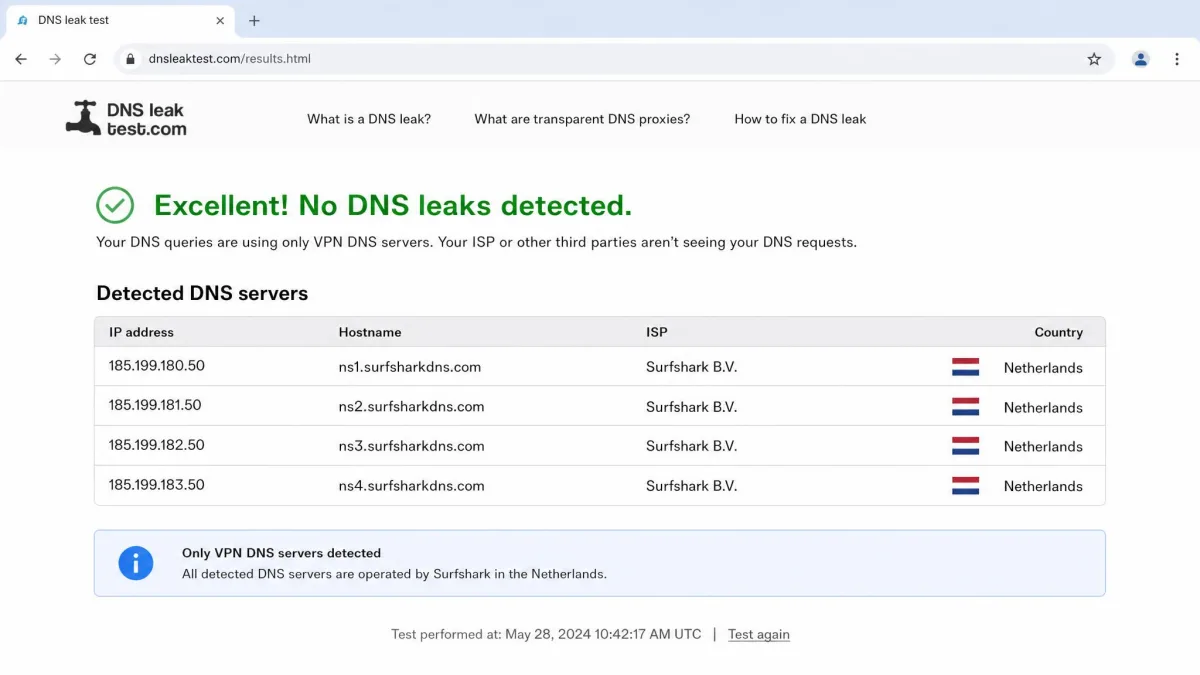Open a new tab with plus icon
The width and height of the screenshot is (1200, 675).
[254, 20]
